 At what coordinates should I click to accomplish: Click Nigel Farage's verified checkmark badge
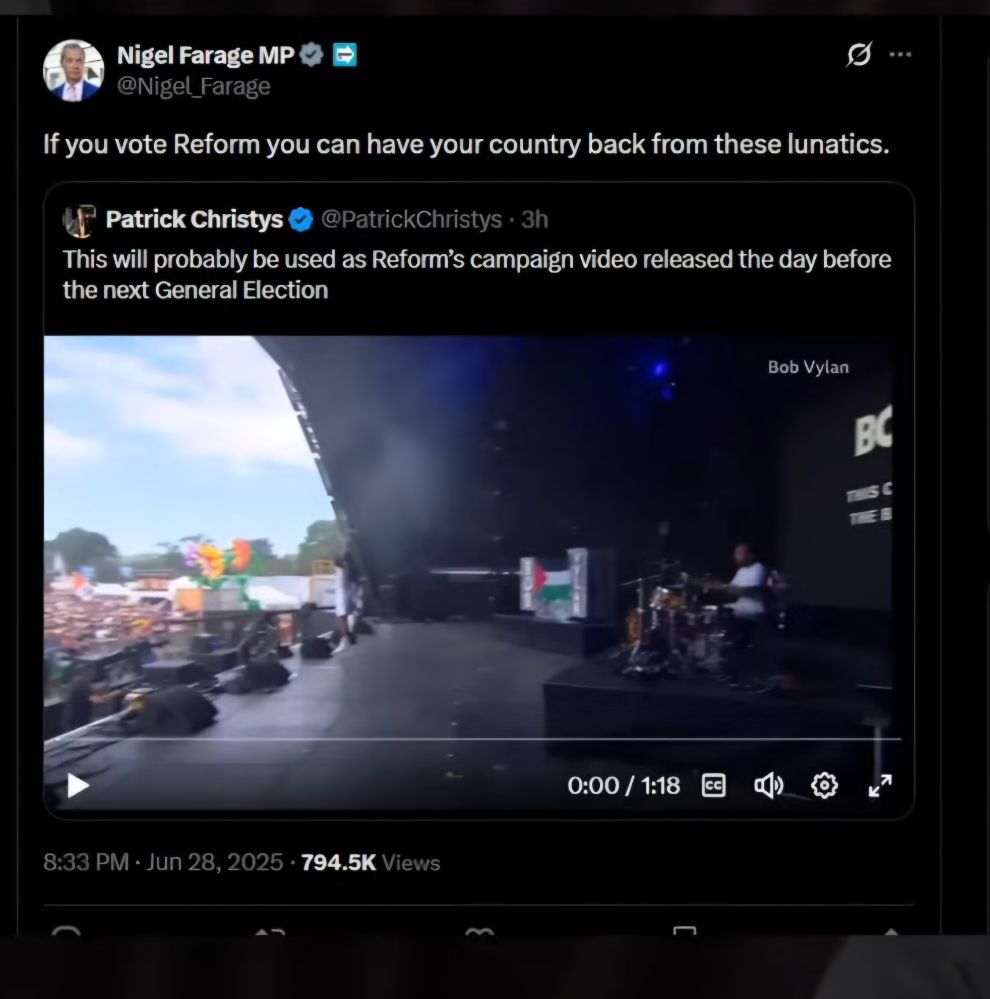tap(312, 55)
